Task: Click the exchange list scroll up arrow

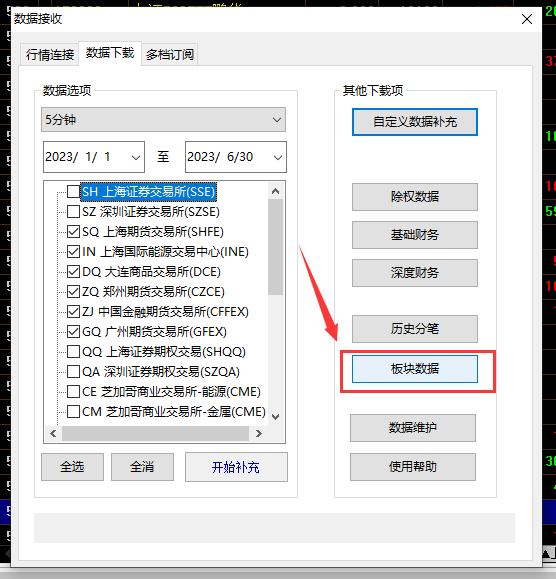Action: click(x=275, y=191)
